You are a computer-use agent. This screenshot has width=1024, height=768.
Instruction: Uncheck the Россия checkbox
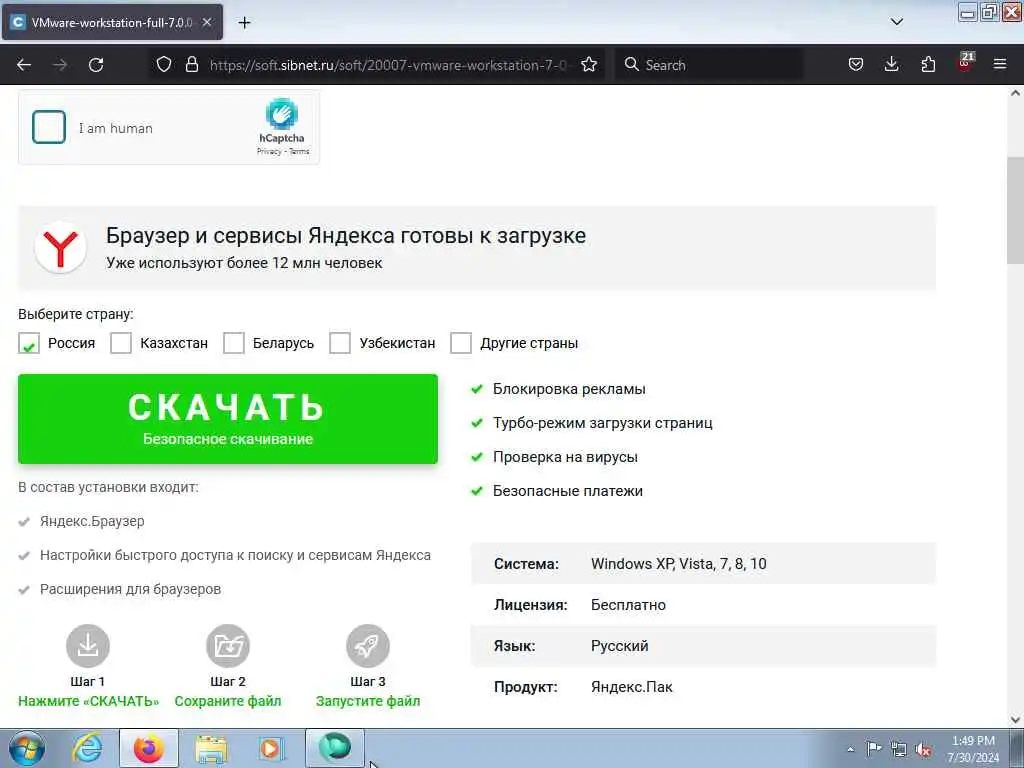point(29,343)
